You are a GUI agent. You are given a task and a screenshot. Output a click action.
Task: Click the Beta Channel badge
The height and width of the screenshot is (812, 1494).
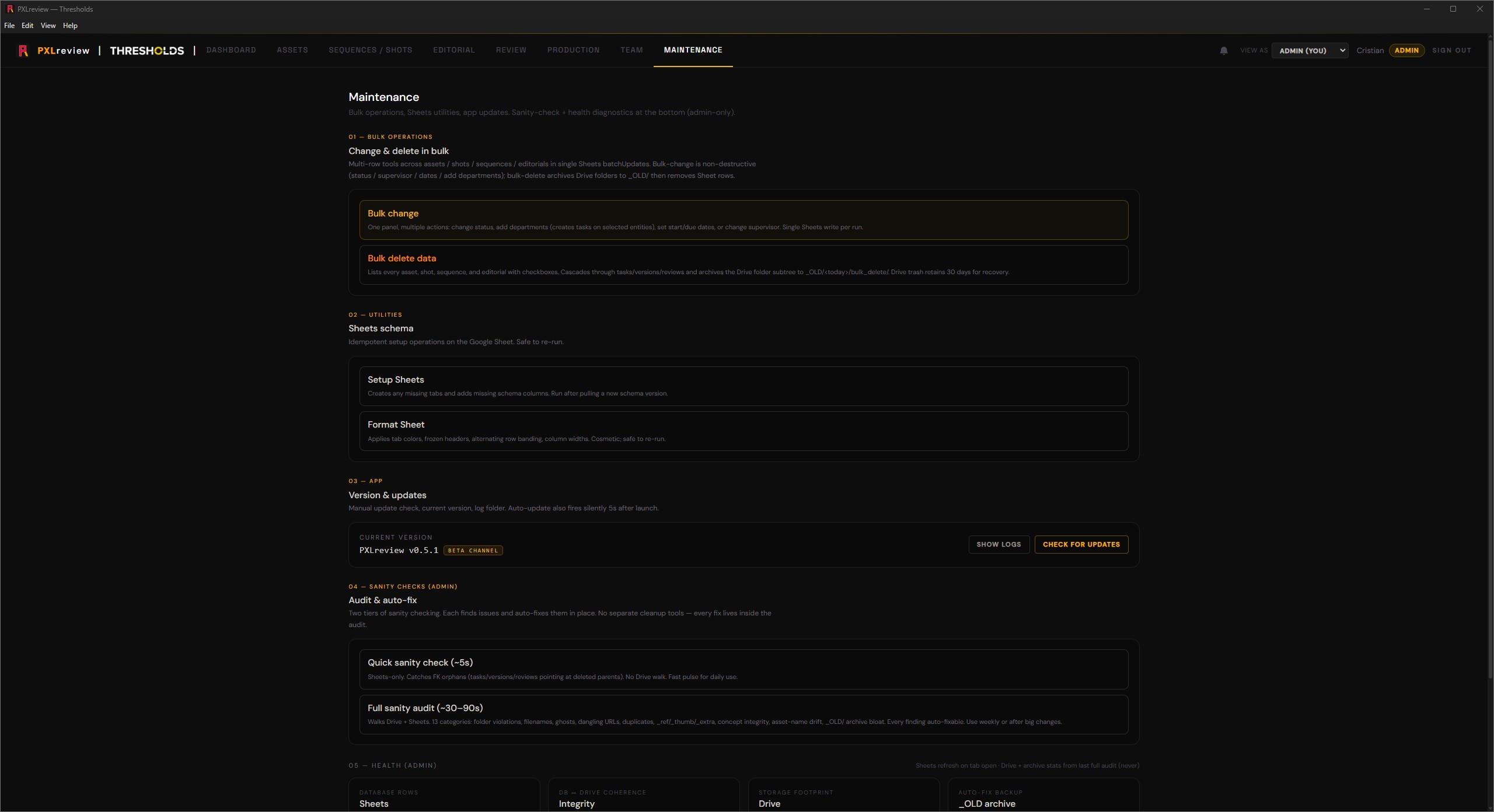pos(473,551)
